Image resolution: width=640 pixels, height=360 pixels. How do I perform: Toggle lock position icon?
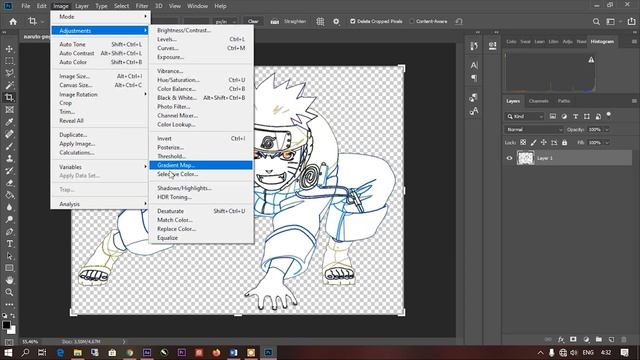click(x=544, y=142)
